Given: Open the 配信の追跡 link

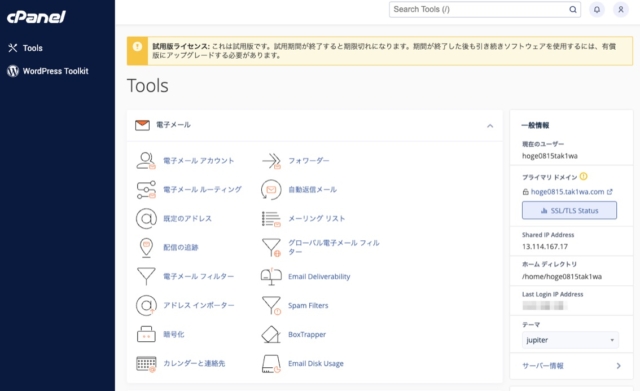Looking at the screenshot, I should pyautogui.click(x=181, y=247).
